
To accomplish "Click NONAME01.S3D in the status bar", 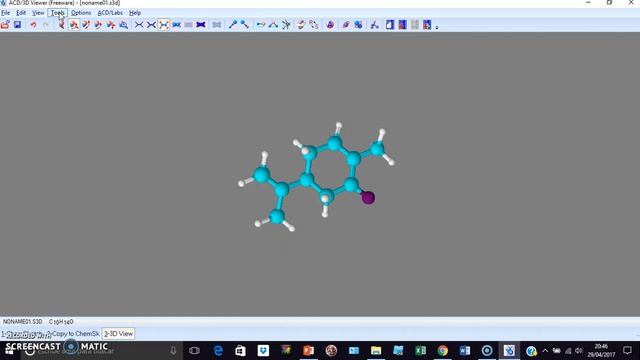I will 22,322.
